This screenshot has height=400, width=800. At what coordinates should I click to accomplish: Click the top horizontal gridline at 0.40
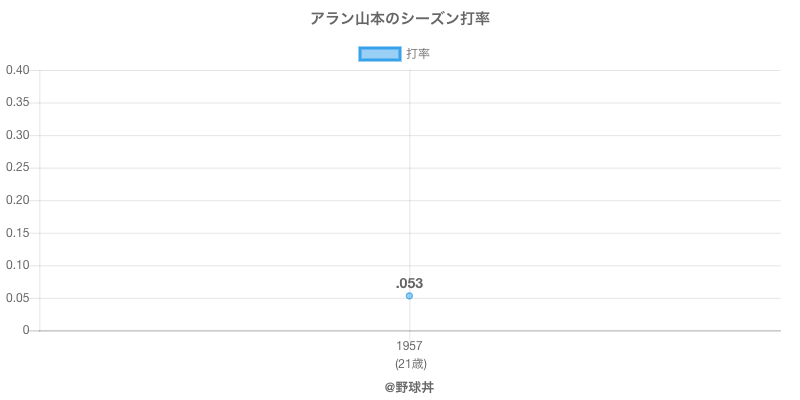point(600,70)
